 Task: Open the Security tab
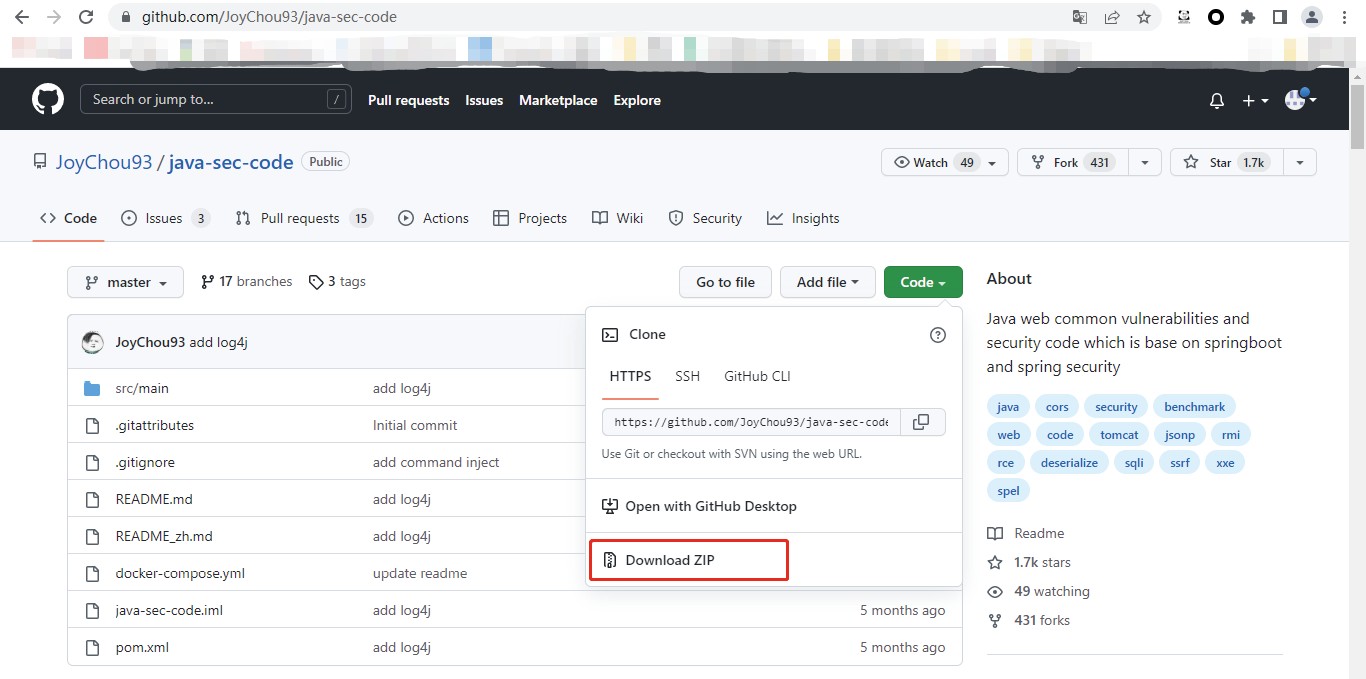[705, 218]
